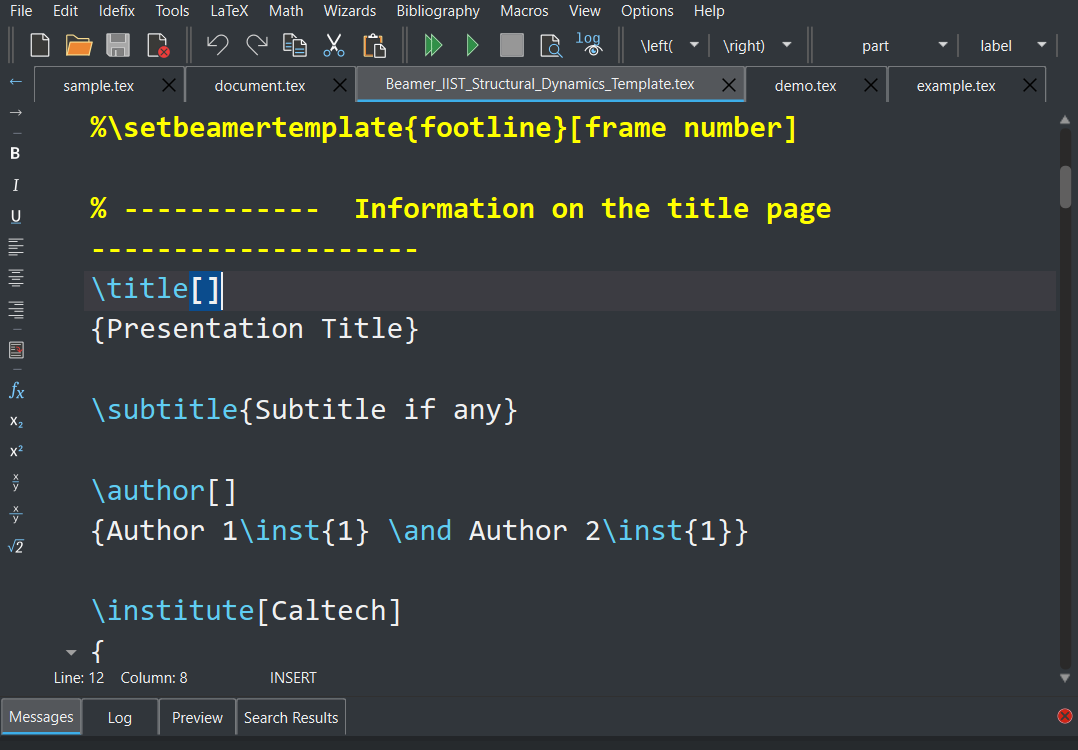
Task: Open the Wizards menu
Action: click(349, 11)
